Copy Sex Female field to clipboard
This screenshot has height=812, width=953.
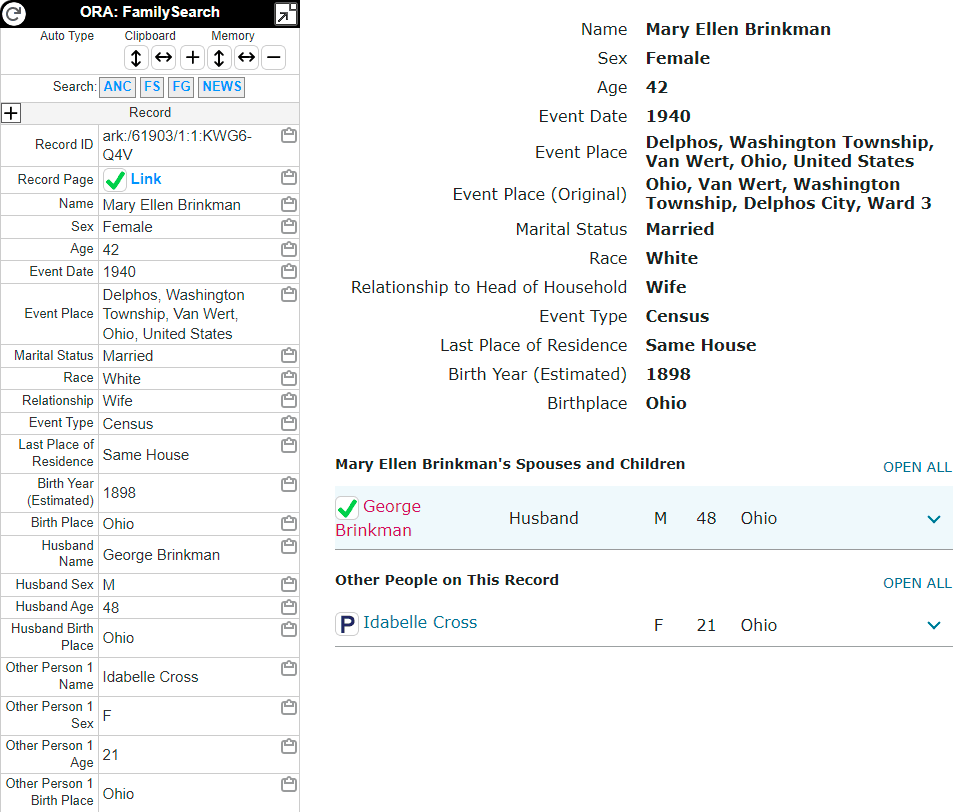tap(289, 226)
